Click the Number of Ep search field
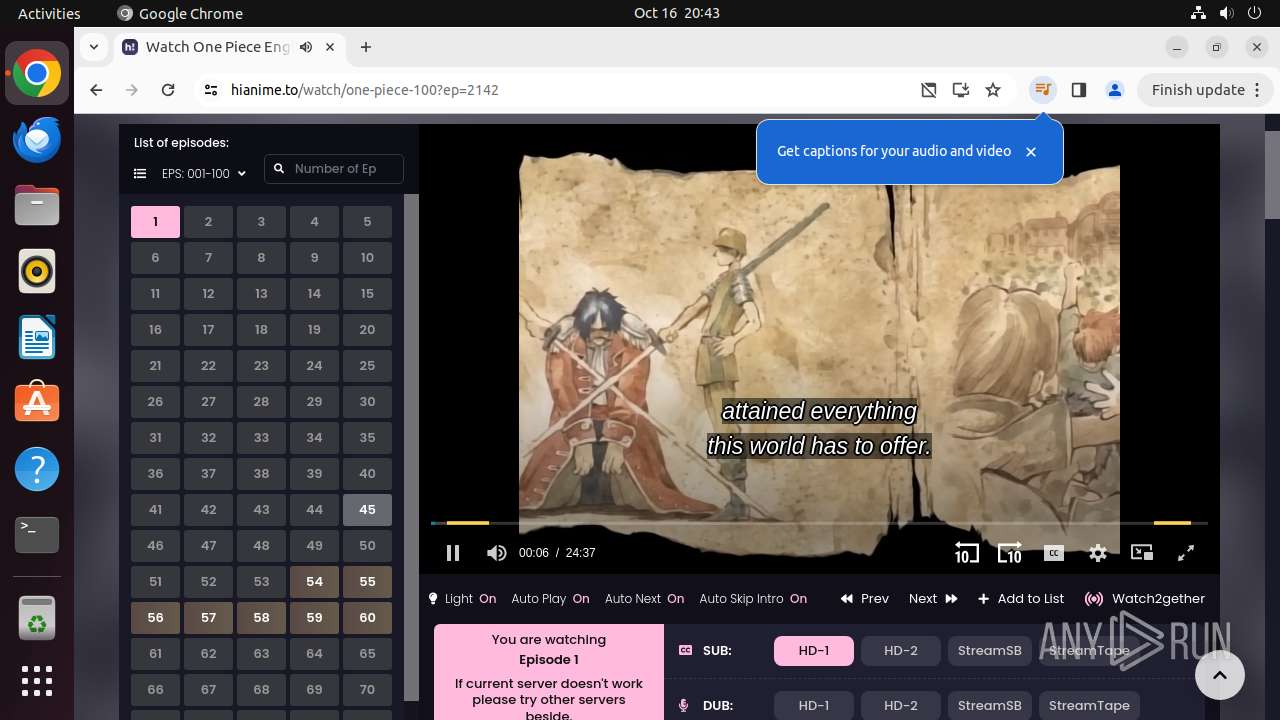Image resolution: width=1280 pixels, height=720 pixels. coord(334,169)
